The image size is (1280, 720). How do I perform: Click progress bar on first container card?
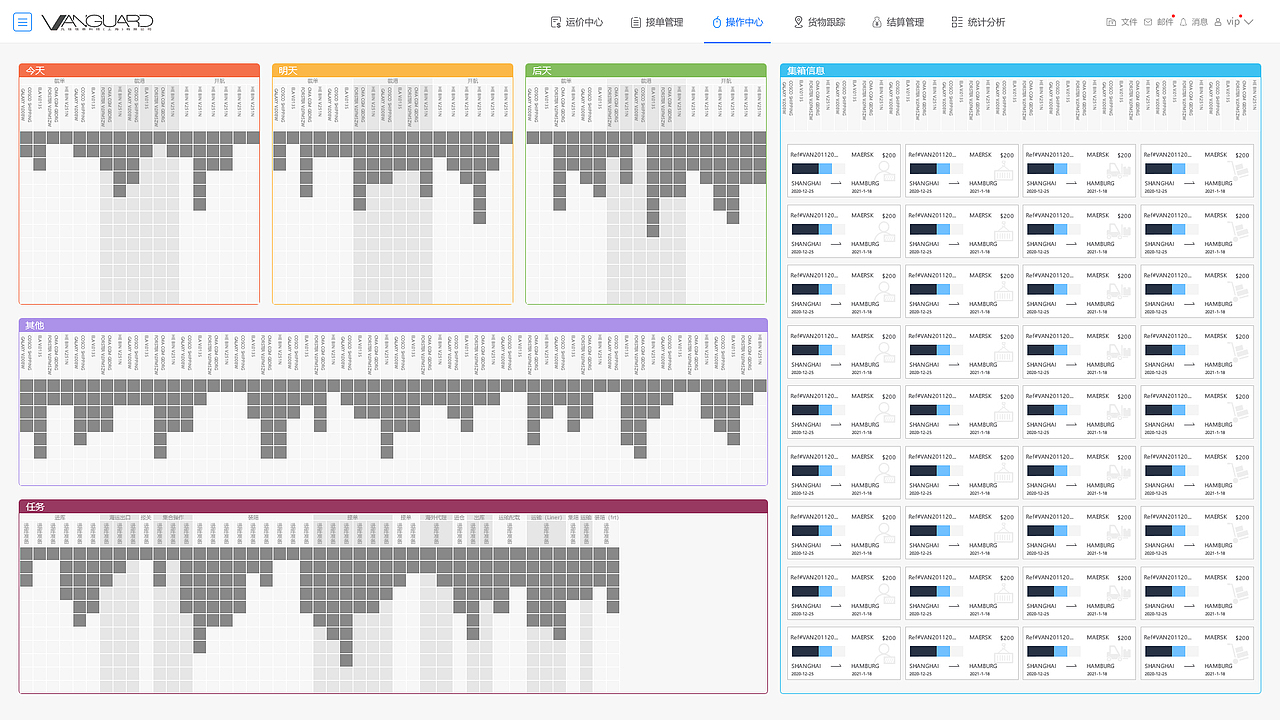[x=817, y=170]
